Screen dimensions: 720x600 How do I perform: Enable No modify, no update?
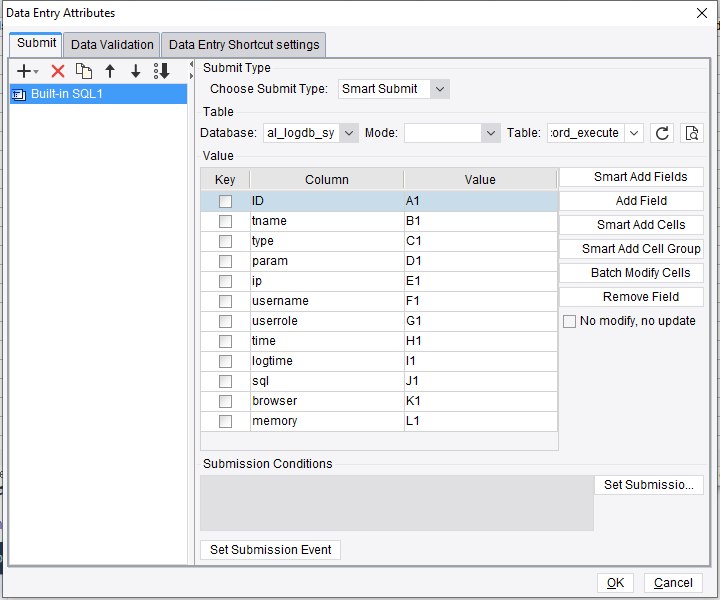point(569,321)
